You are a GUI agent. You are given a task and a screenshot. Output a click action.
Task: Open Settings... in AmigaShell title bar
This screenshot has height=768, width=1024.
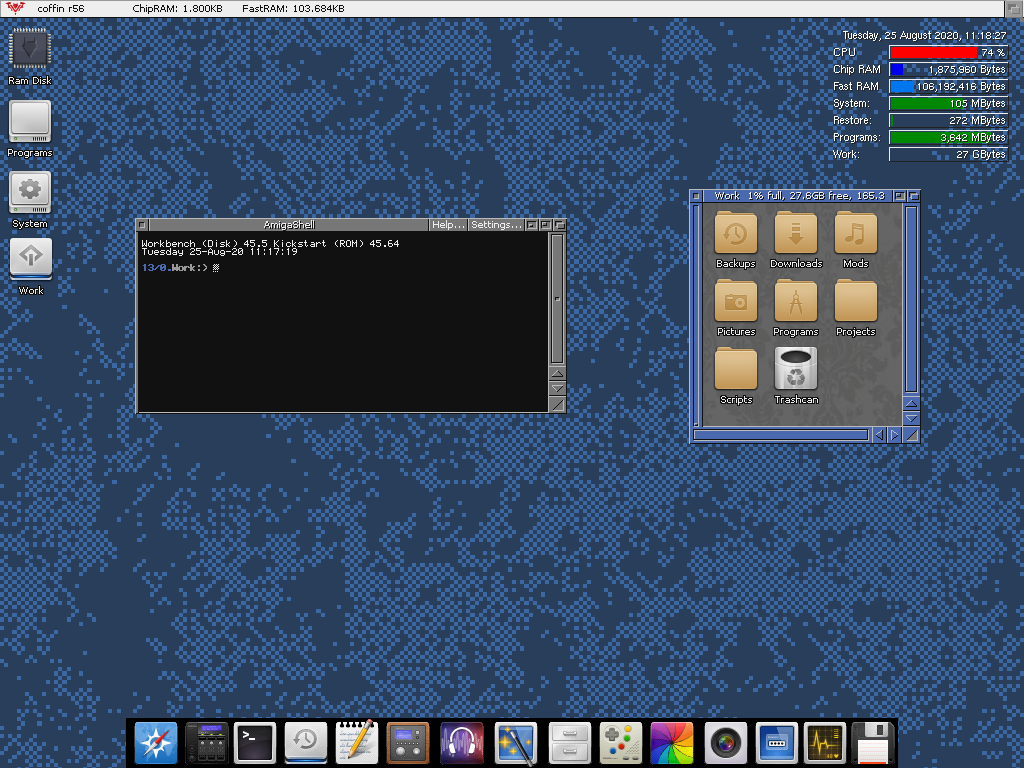click(x=496, y=225)
